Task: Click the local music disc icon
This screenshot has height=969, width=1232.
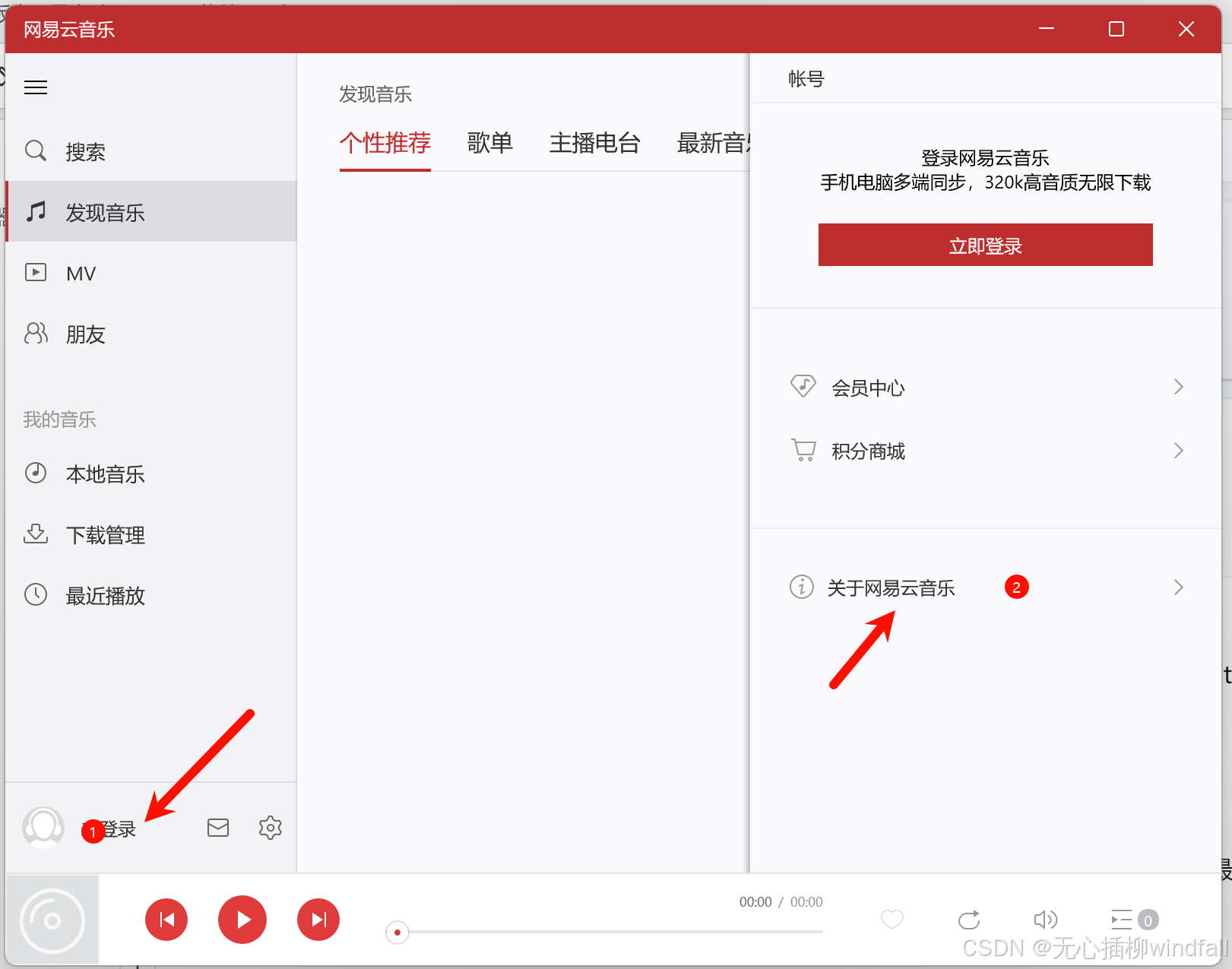Action: [36, 473]
